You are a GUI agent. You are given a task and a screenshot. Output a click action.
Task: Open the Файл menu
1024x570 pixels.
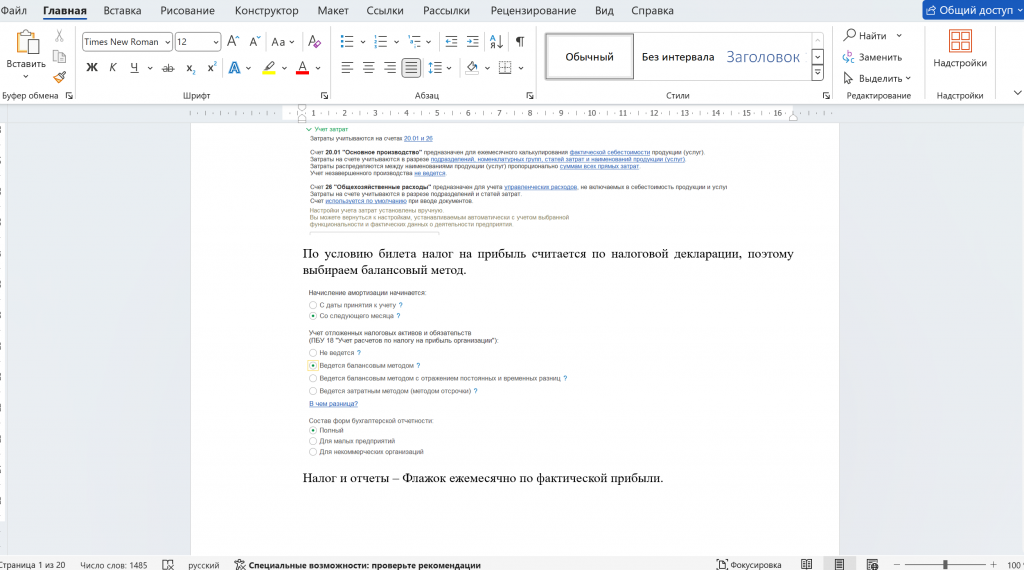pos(14,10)
